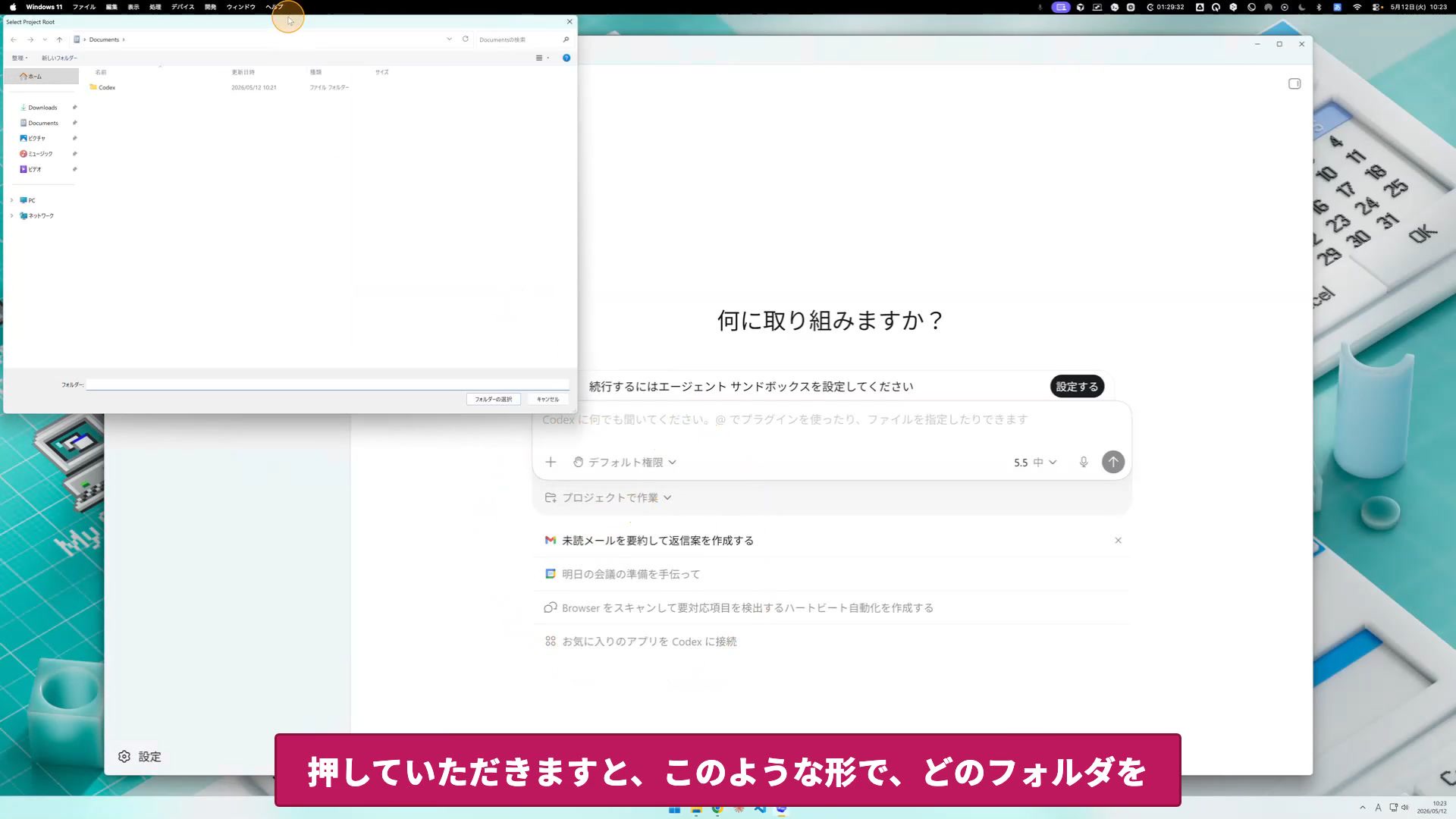
Task: Open macOS Control Center icon
Action: pyautogui.click(x=1377, y=7)
